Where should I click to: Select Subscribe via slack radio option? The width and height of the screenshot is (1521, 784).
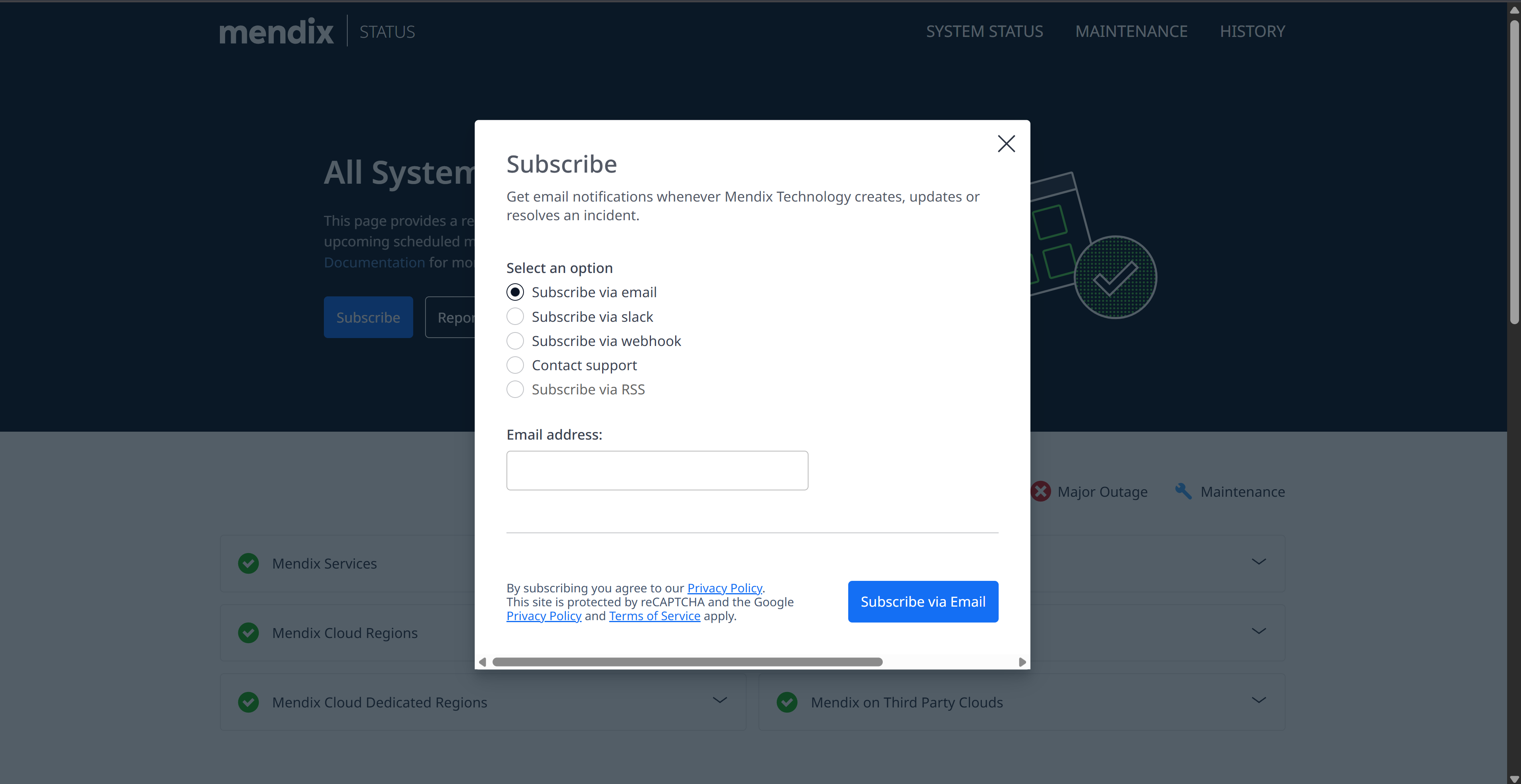(x=515, y=317)
